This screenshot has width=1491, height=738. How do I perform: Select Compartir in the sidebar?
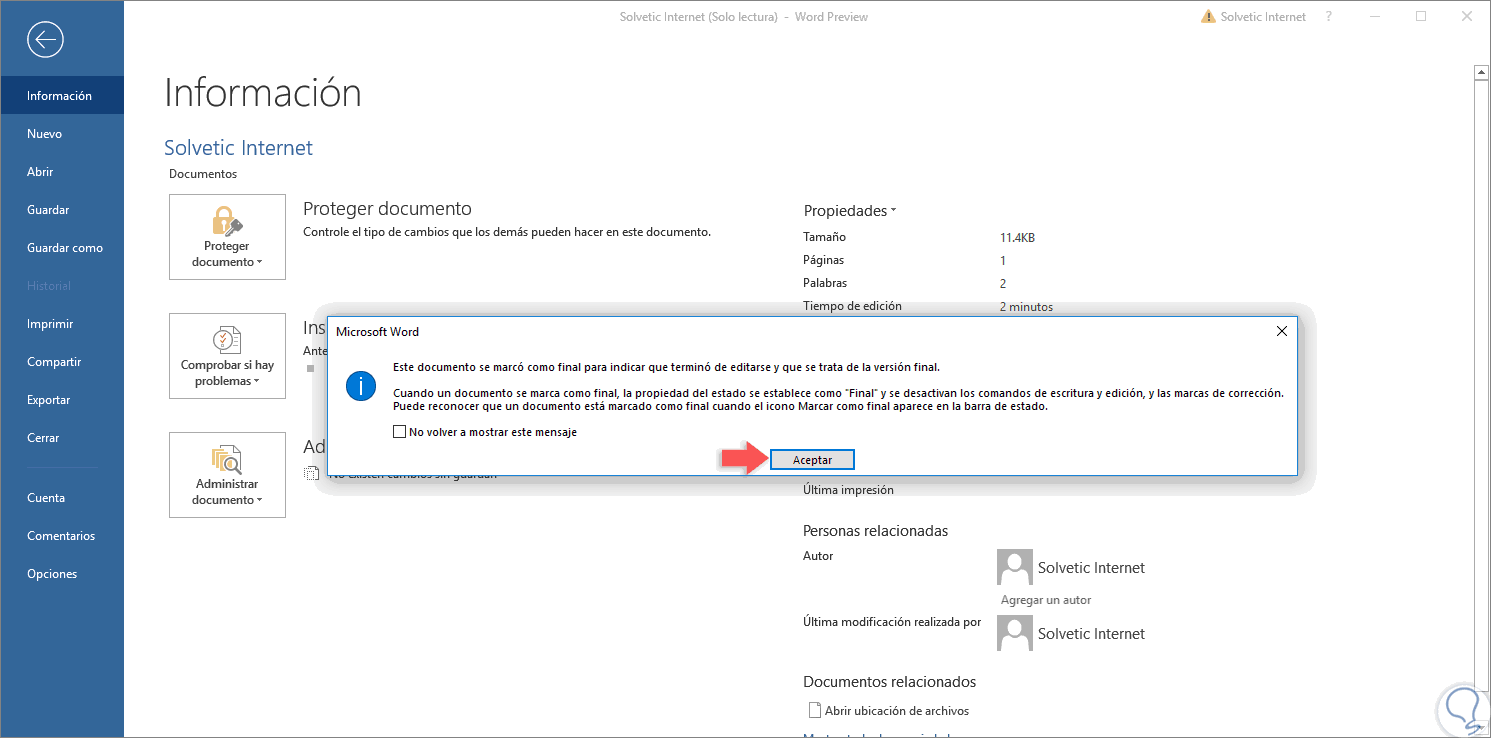point(62,362)
